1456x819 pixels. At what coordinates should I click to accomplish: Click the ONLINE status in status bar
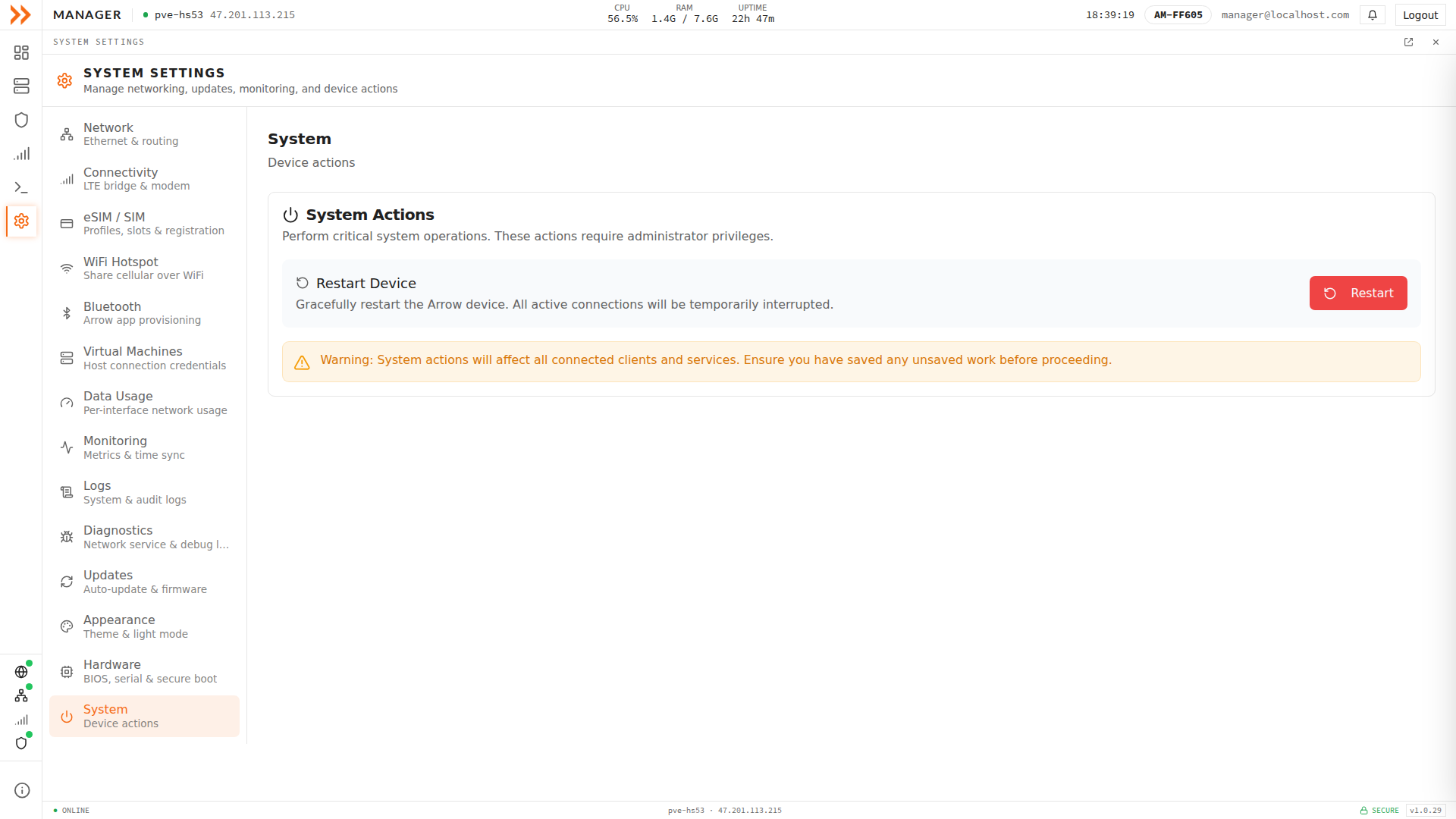[x=71, y=811]
